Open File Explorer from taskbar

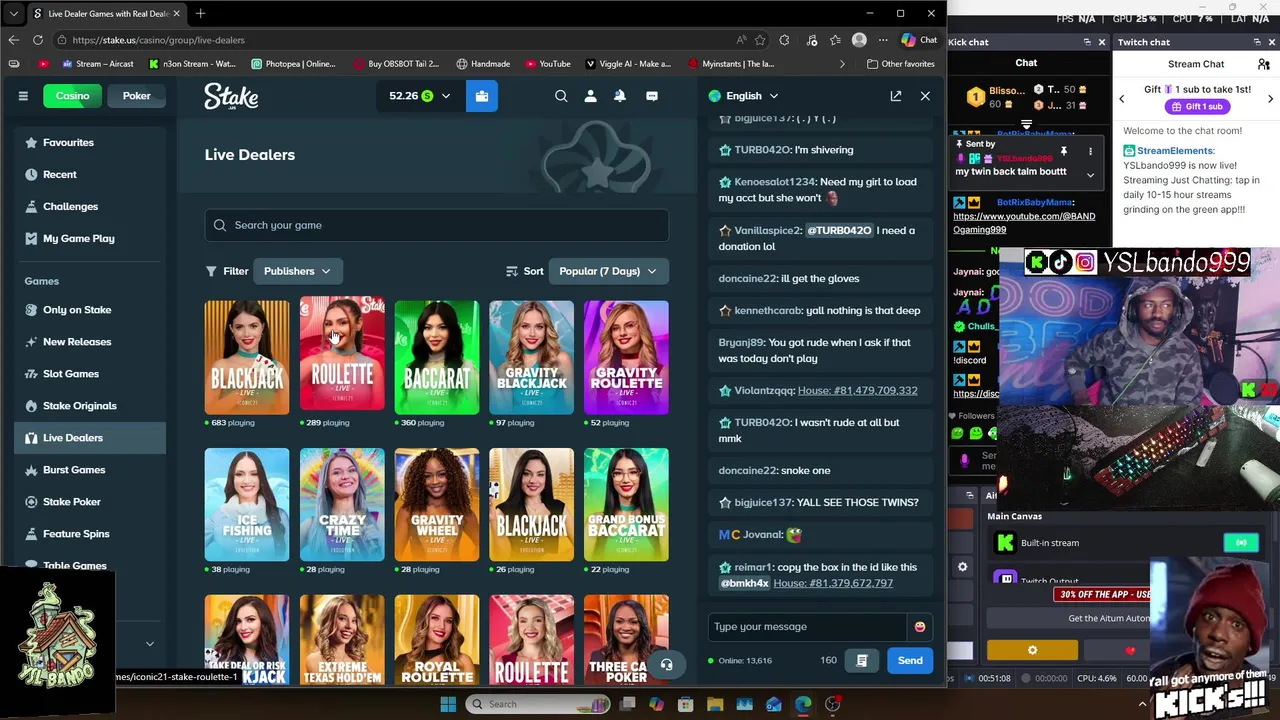click(715, 704)
